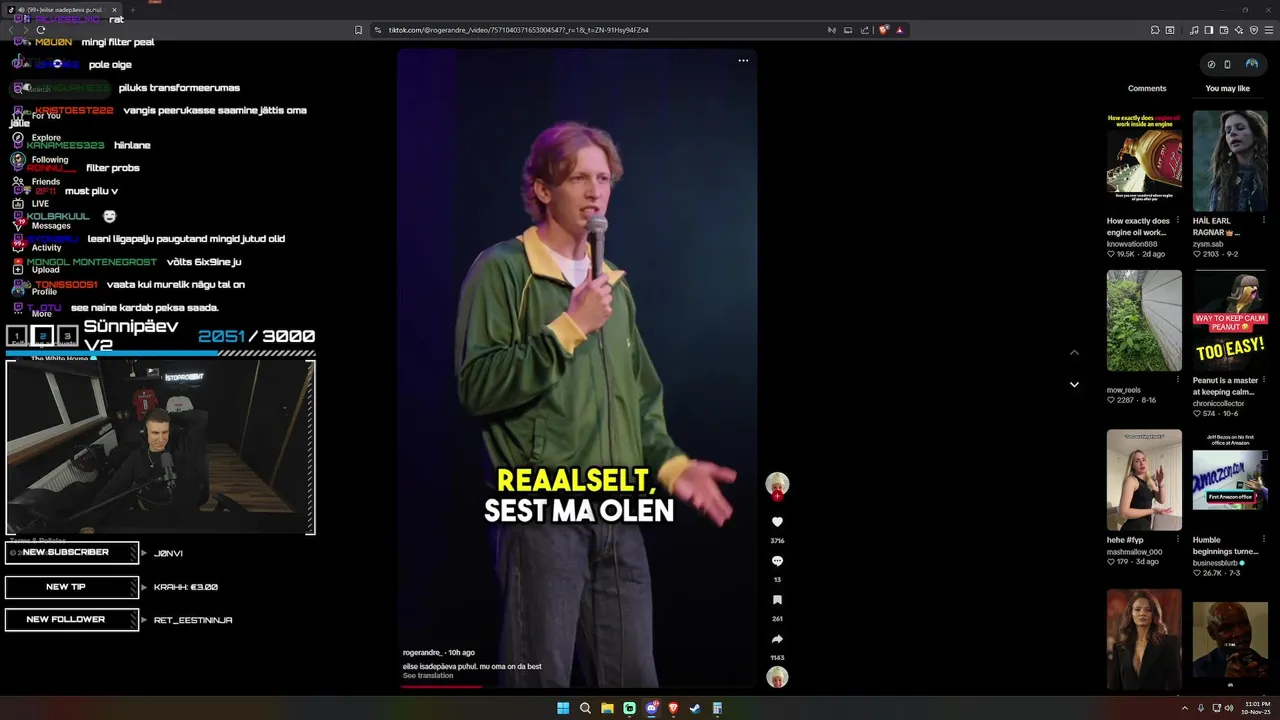Open options for the engine oil video card
Image resolution: width=1280 pixels, height=720 pixels.
click(x=1177, y=221)
